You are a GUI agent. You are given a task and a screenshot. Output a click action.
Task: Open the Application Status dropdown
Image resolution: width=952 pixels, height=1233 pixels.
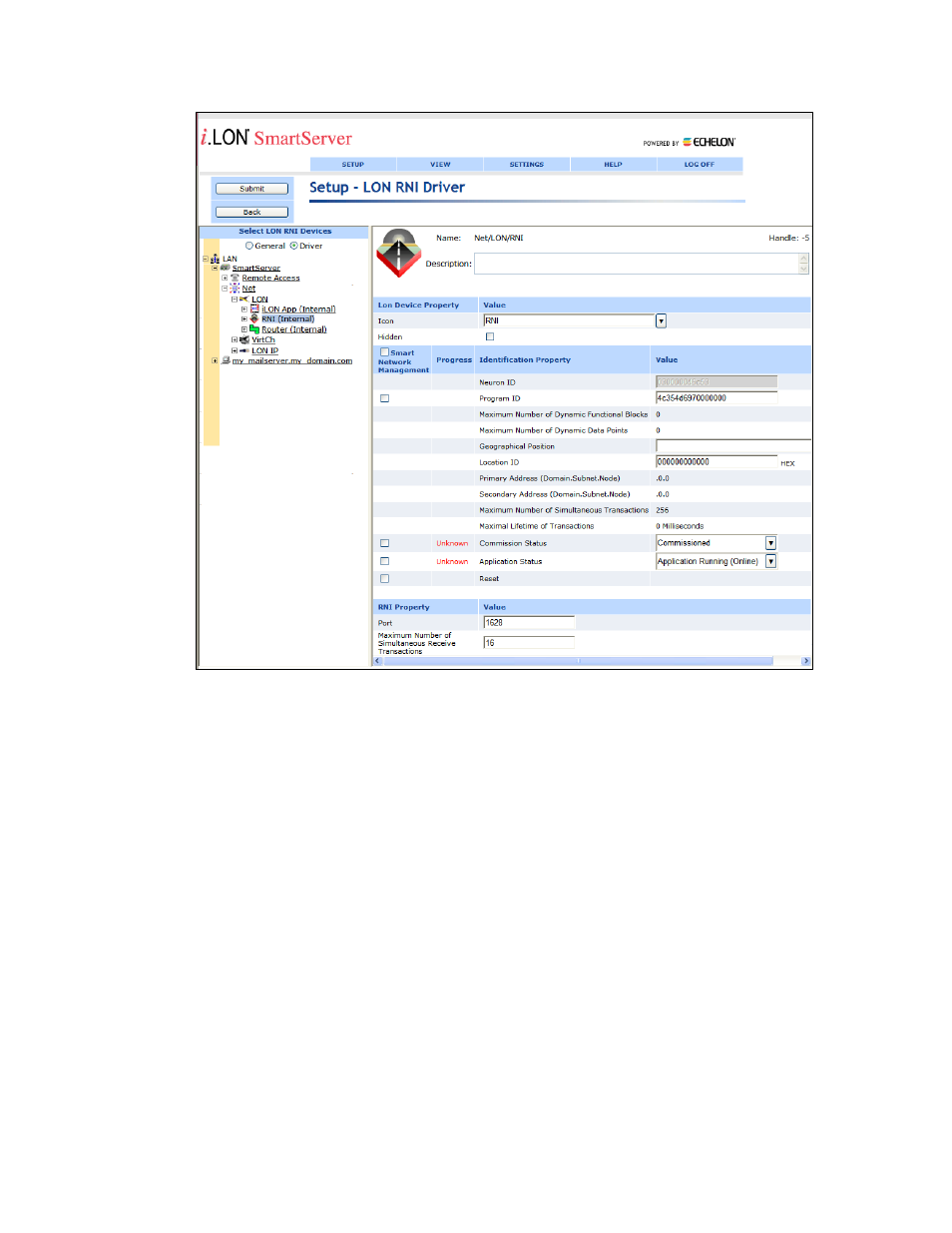click(770, 561)
